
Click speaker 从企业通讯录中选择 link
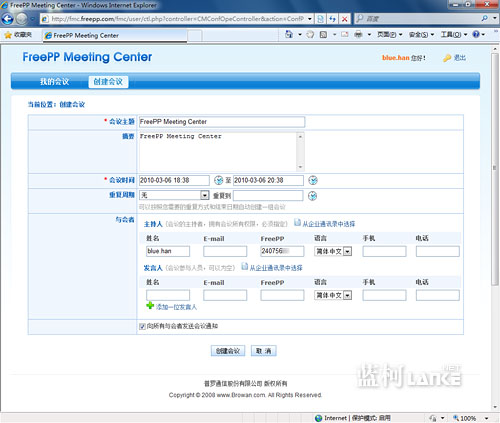tap(276, 268)
